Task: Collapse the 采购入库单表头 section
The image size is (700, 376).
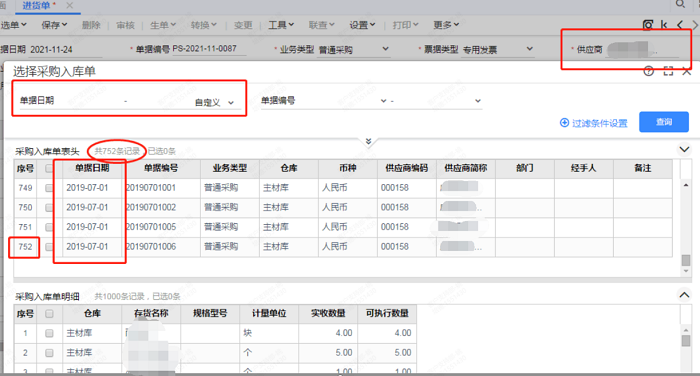Action: point(684,150)
